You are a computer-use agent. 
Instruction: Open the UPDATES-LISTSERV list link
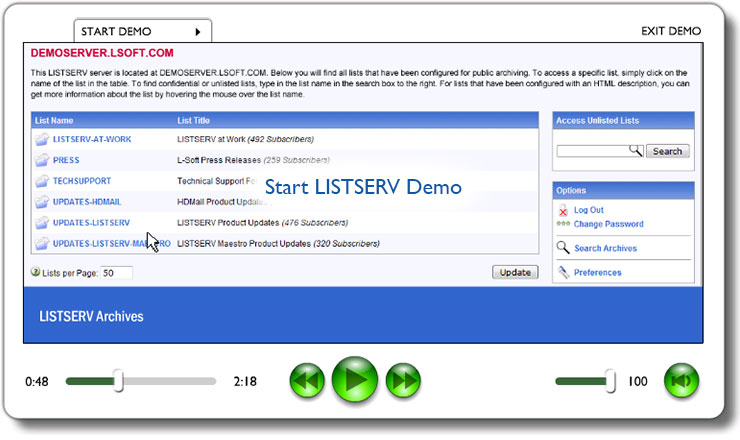(x=91, y=223)
